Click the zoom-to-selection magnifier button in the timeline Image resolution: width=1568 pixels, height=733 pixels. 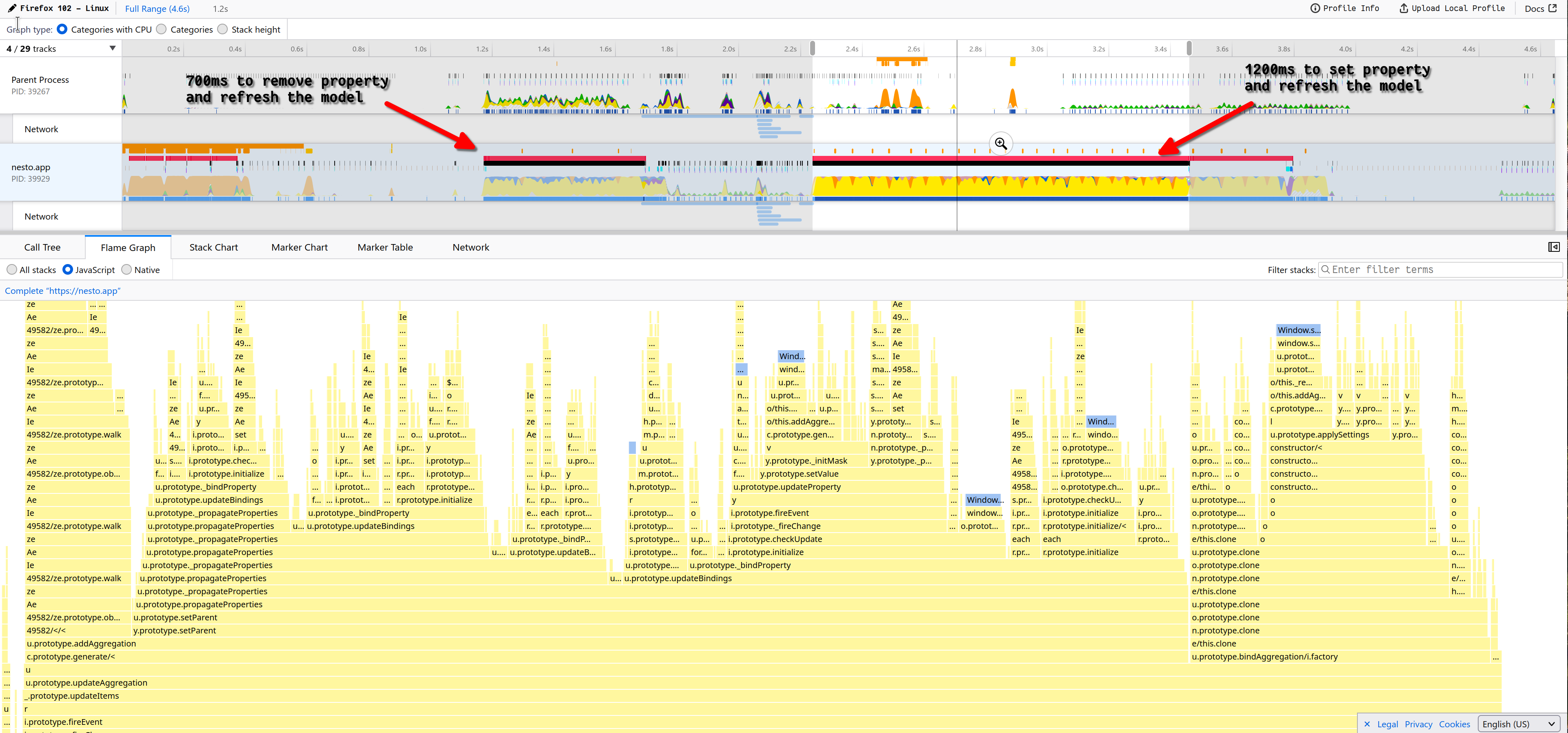1001,144
